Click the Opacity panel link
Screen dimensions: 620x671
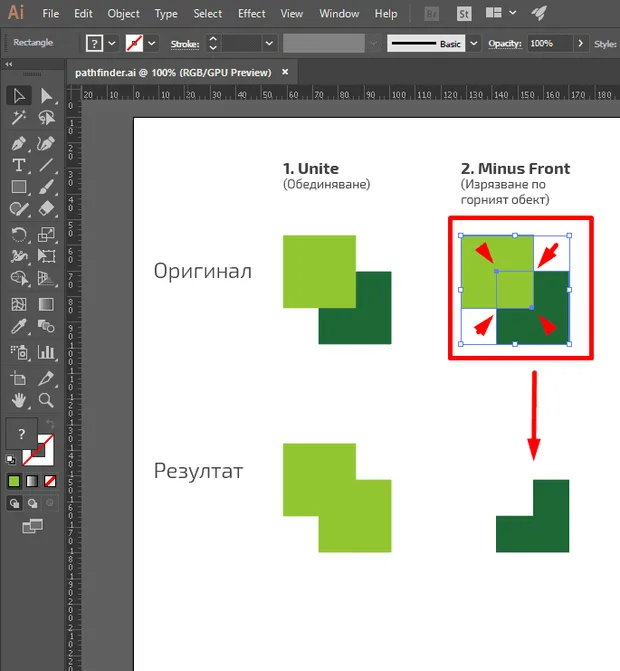[505, 44]
